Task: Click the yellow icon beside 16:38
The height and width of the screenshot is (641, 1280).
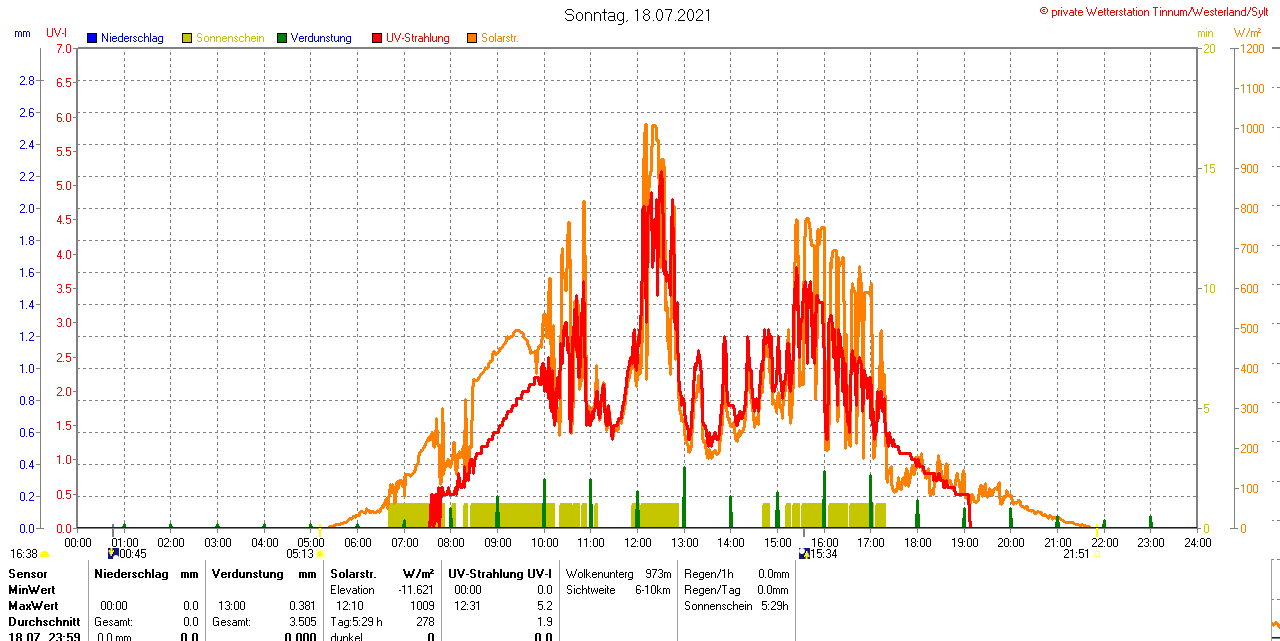Action: [45, 554]
